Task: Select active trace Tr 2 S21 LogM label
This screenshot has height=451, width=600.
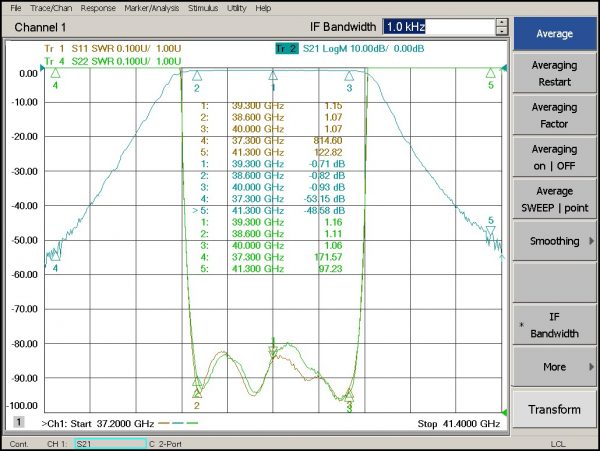Action: (350, 49)
